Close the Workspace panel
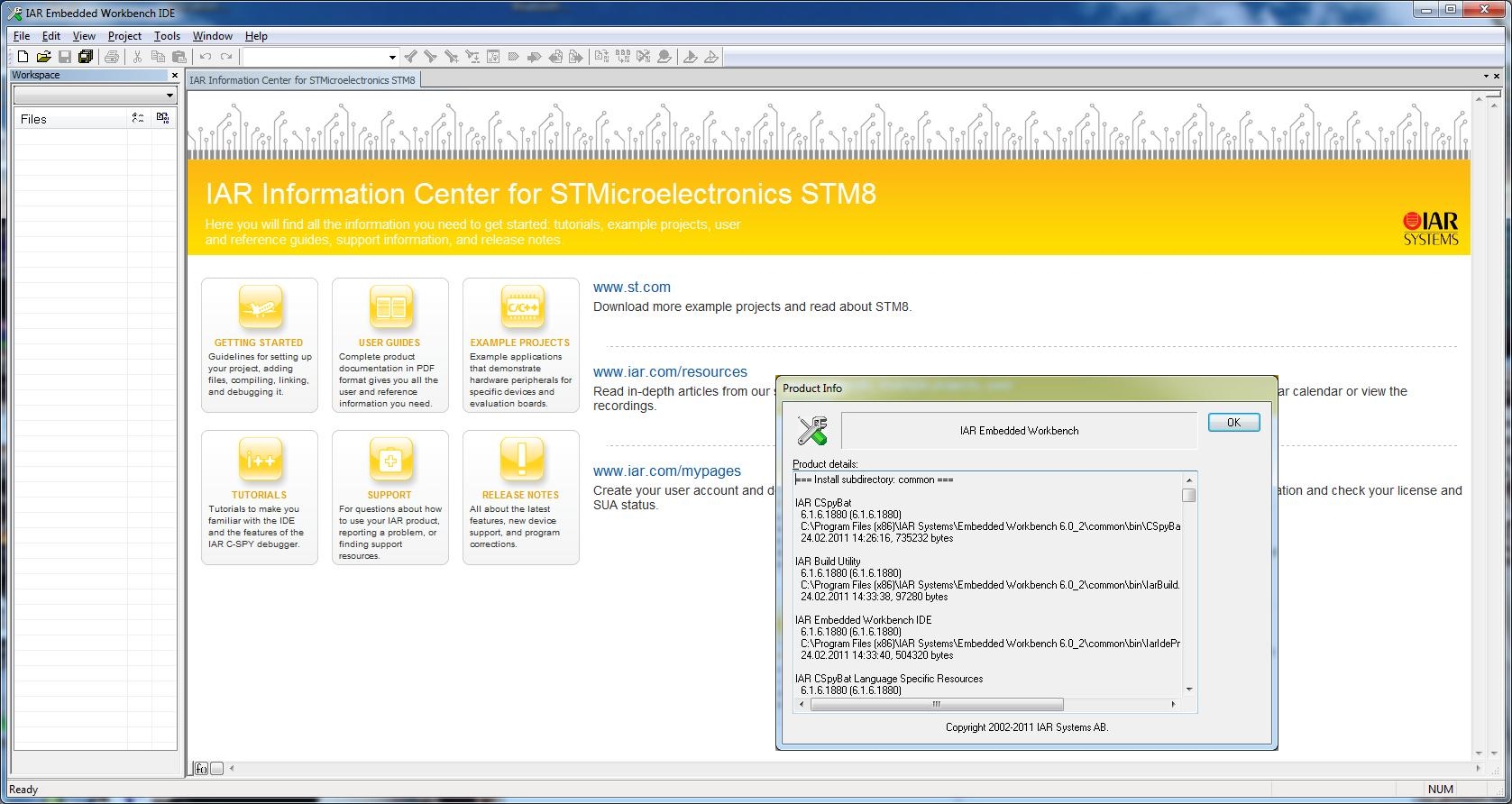This screenshot has width=1512, height=804. 175,76
